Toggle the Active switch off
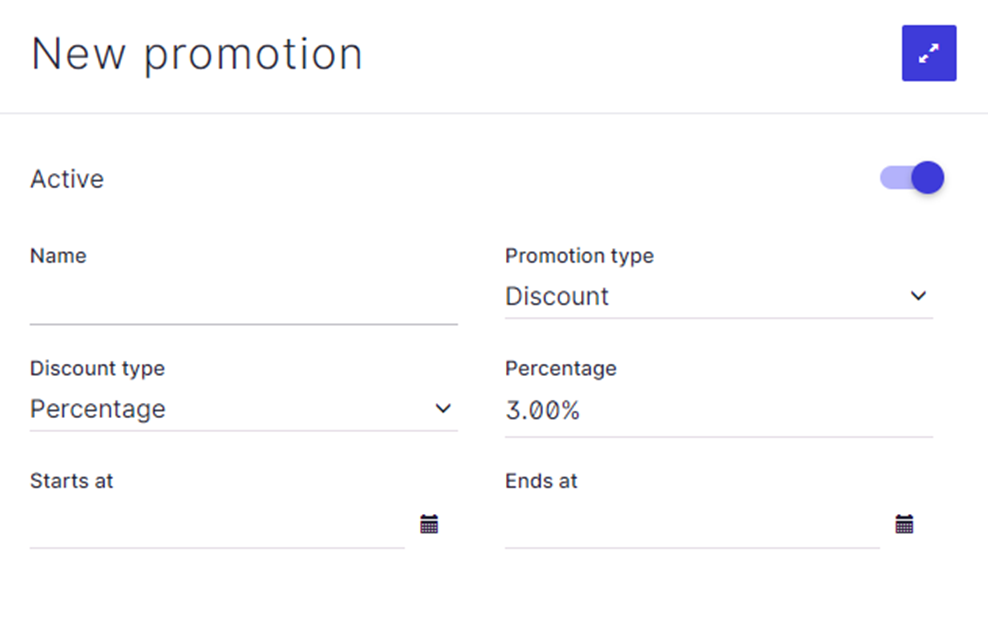 point(913,178)
